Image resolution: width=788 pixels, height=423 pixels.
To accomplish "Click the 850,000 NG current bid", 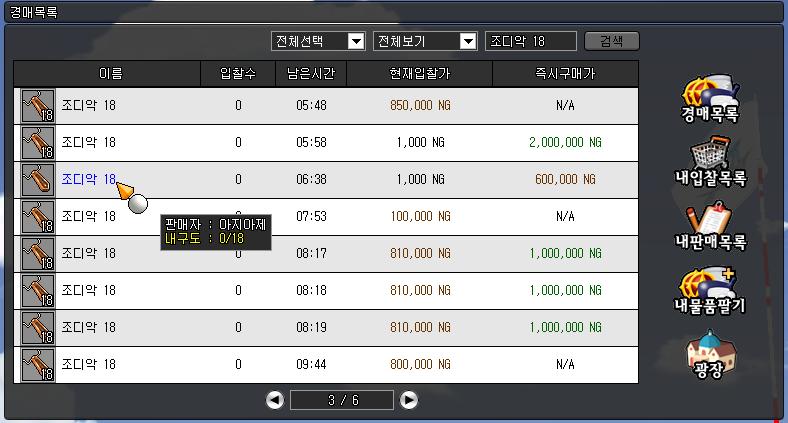I will coord(420,105).
